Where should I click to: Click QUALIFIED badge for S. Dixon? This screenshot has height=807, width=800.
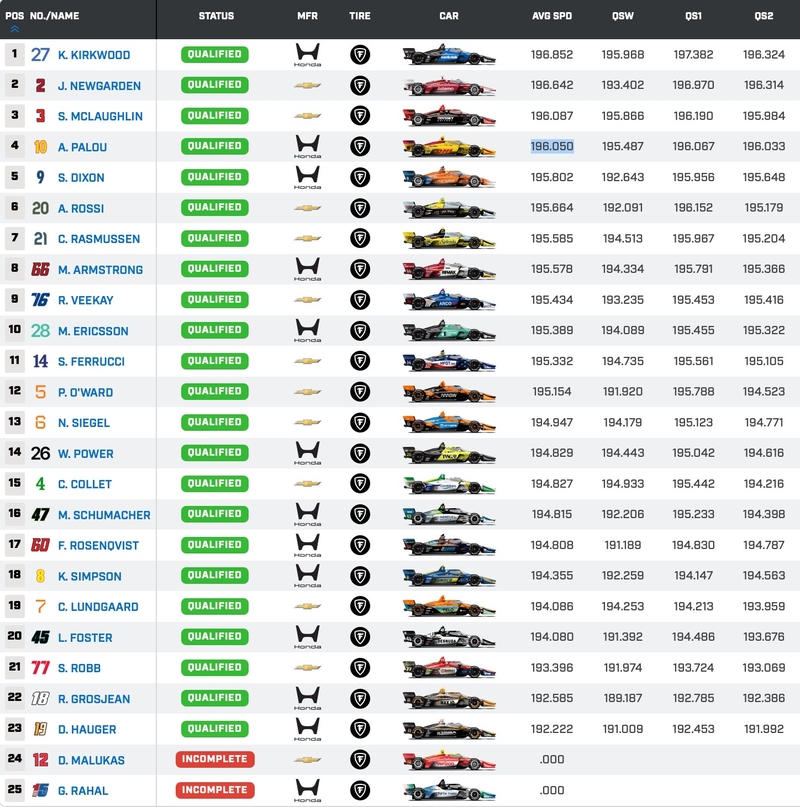pyautogui.click(x=215, y=177)
